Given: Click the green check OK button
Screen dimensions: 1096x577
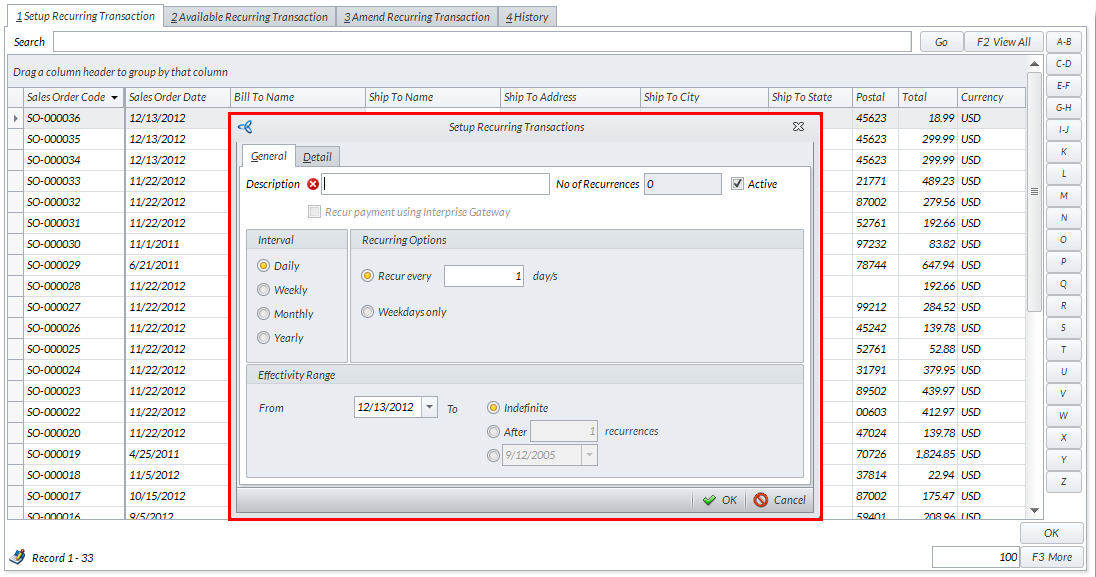Looking at the screenshot, I should coord(719,500).
